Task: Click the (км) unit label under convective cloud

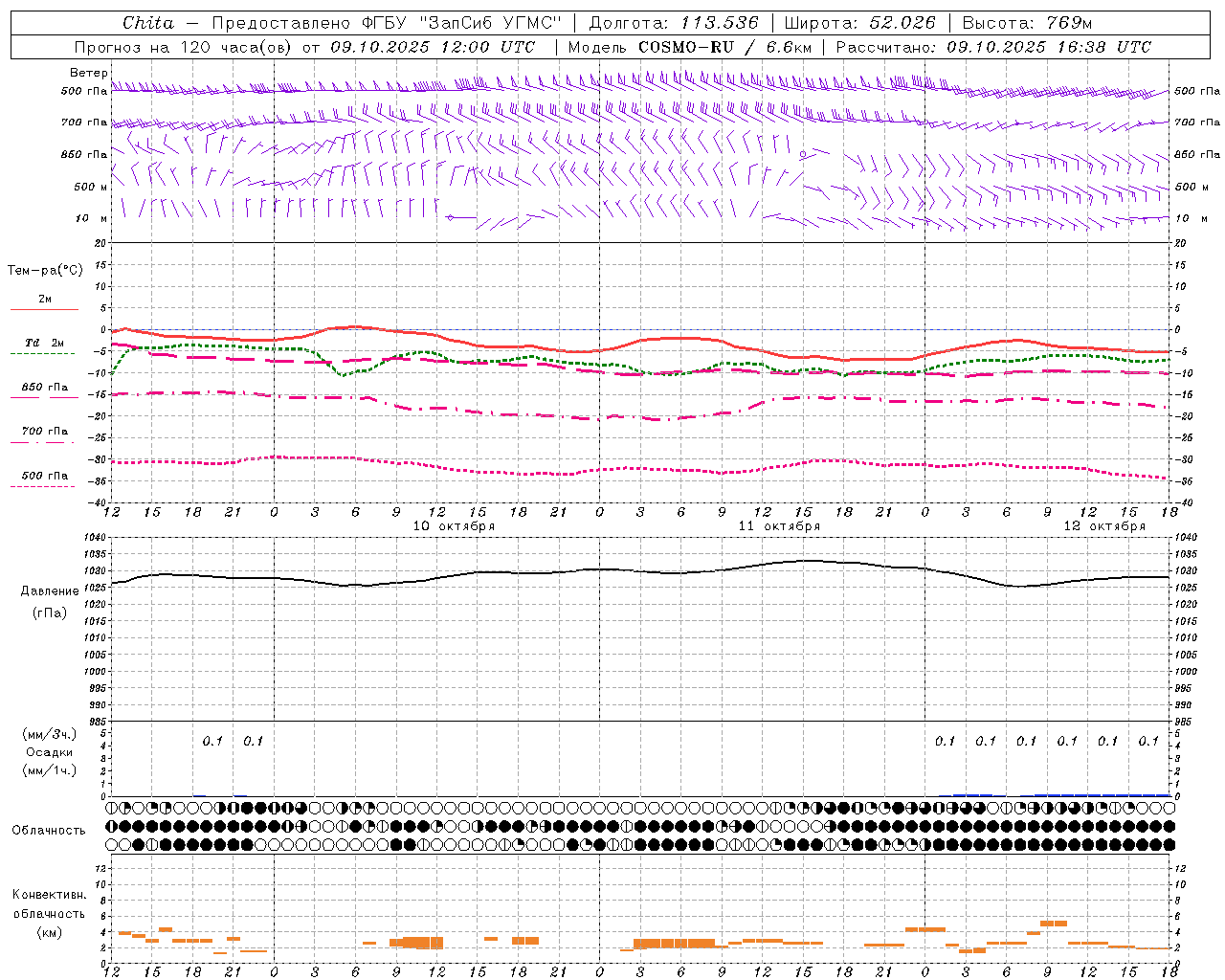Action: coord(49,932)
